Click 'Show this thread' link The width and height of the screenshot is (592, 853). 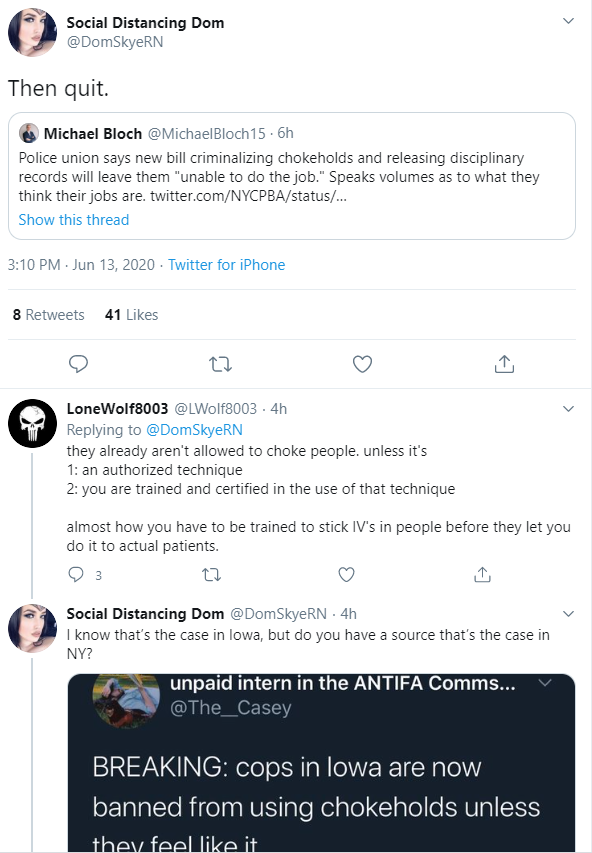coord(73,220)
